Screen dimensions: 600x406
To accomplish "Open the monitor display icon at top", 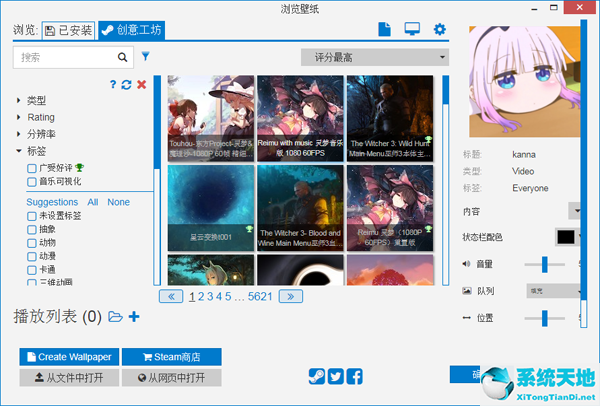I will tap(412, 30).
